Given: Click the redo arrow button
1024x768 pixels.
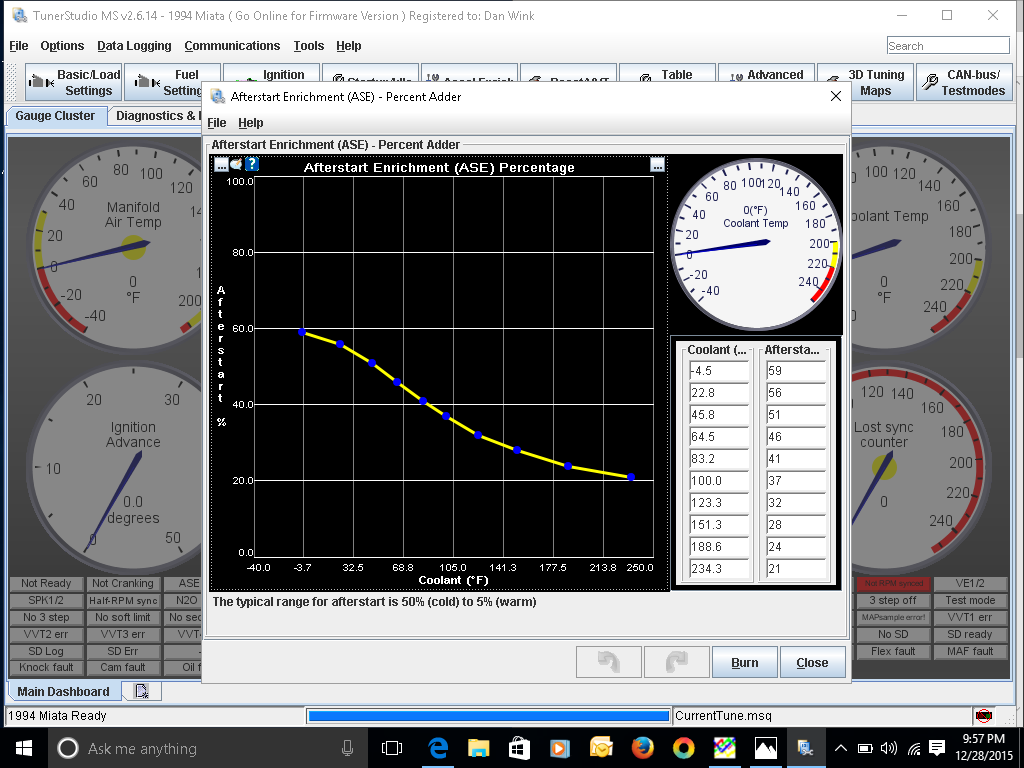Looking at the screenshot, I should tap(677, 662).
